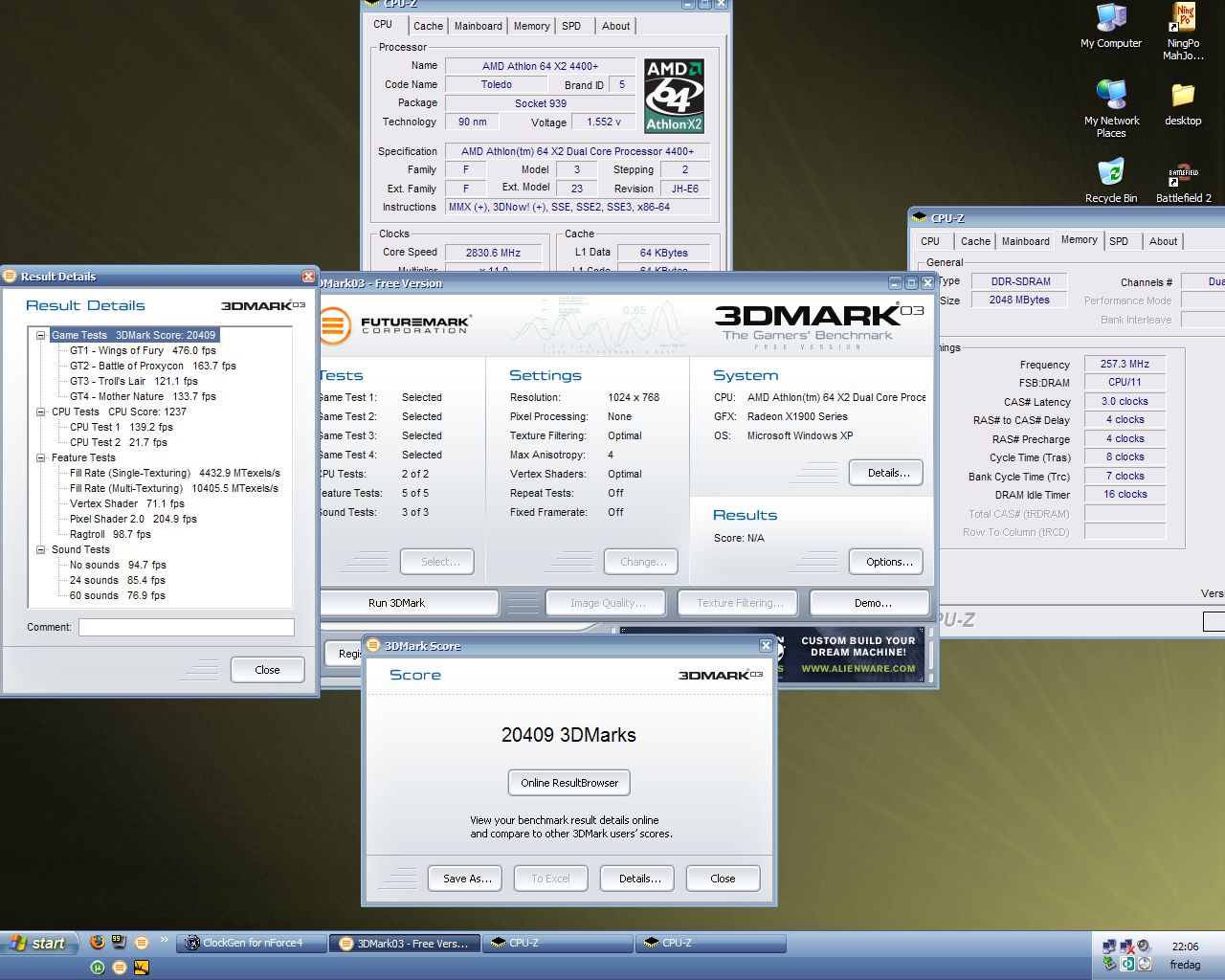Click the Futuremark Corporation orange logo

[334, 325]
